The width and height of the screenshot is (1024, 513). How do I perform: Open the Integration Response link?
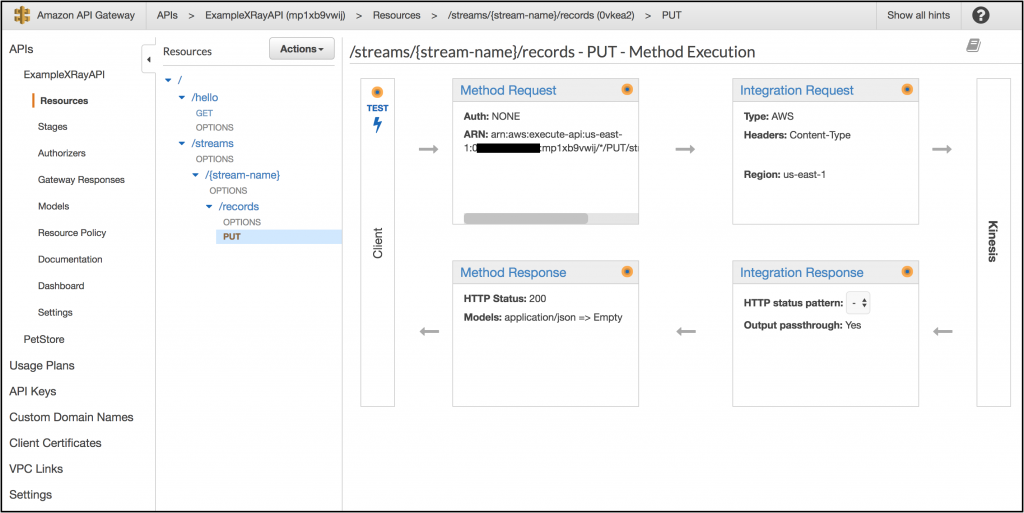tap(801, 272)
